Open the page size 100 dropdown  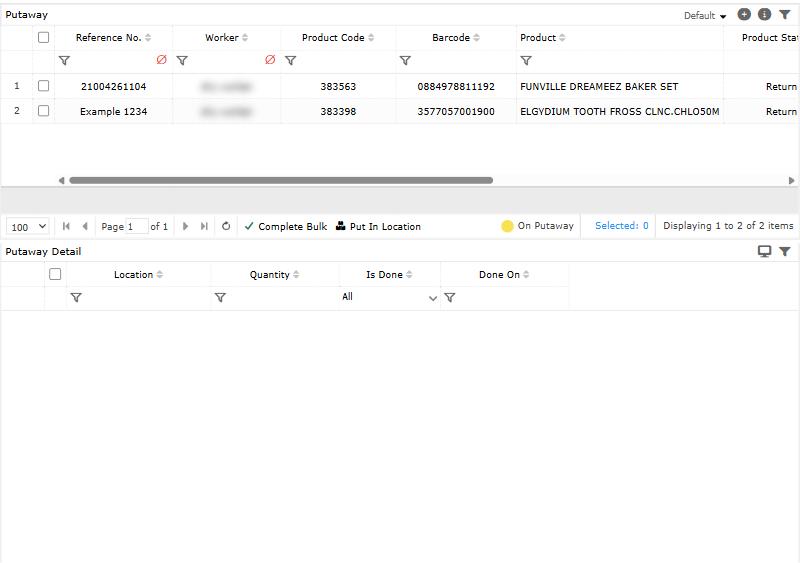(x=28, y=227)
